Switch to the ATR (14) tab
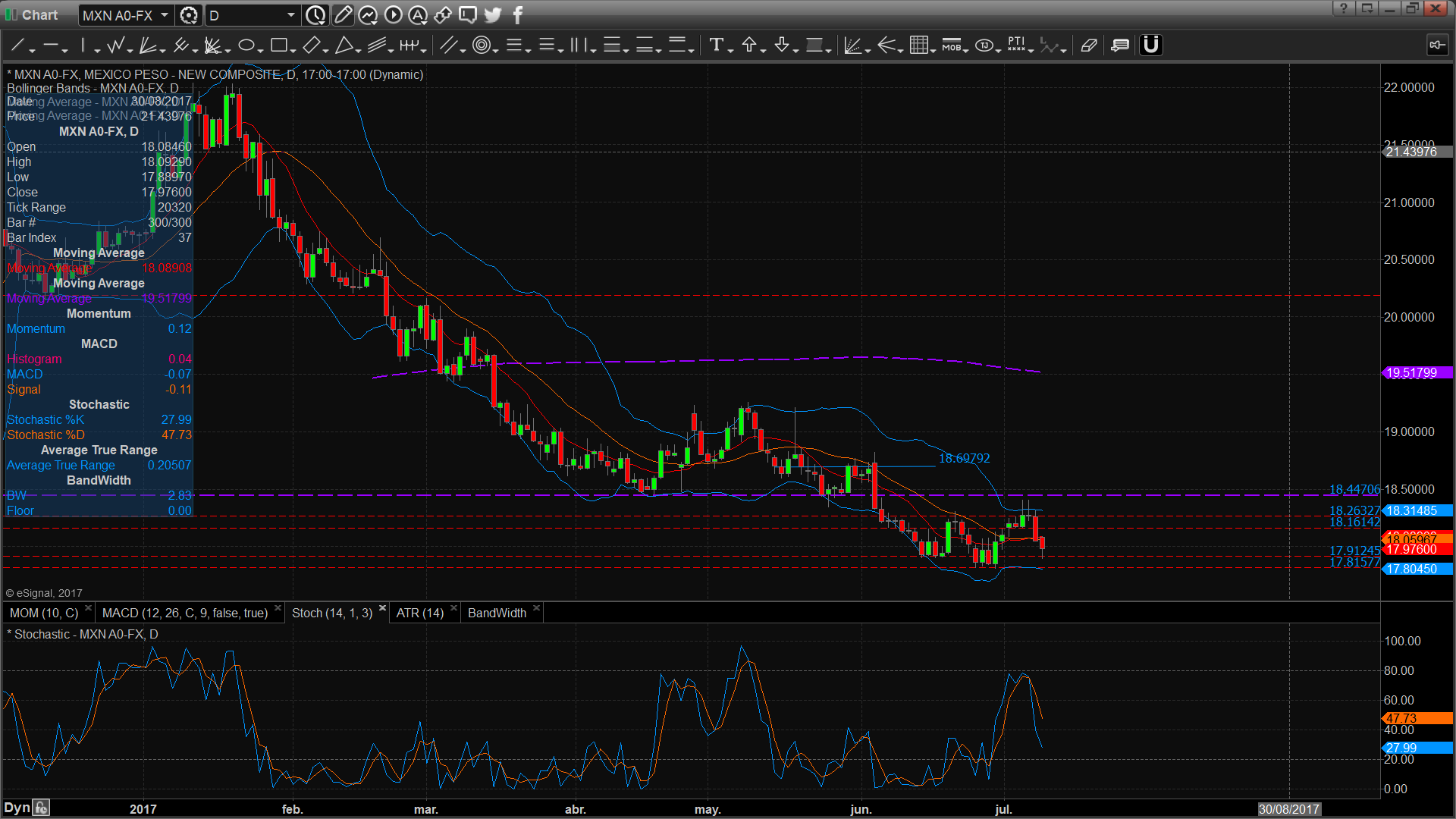Viewport: 1456px width, 819px height. pyautogui.click(x=420, y=613)
